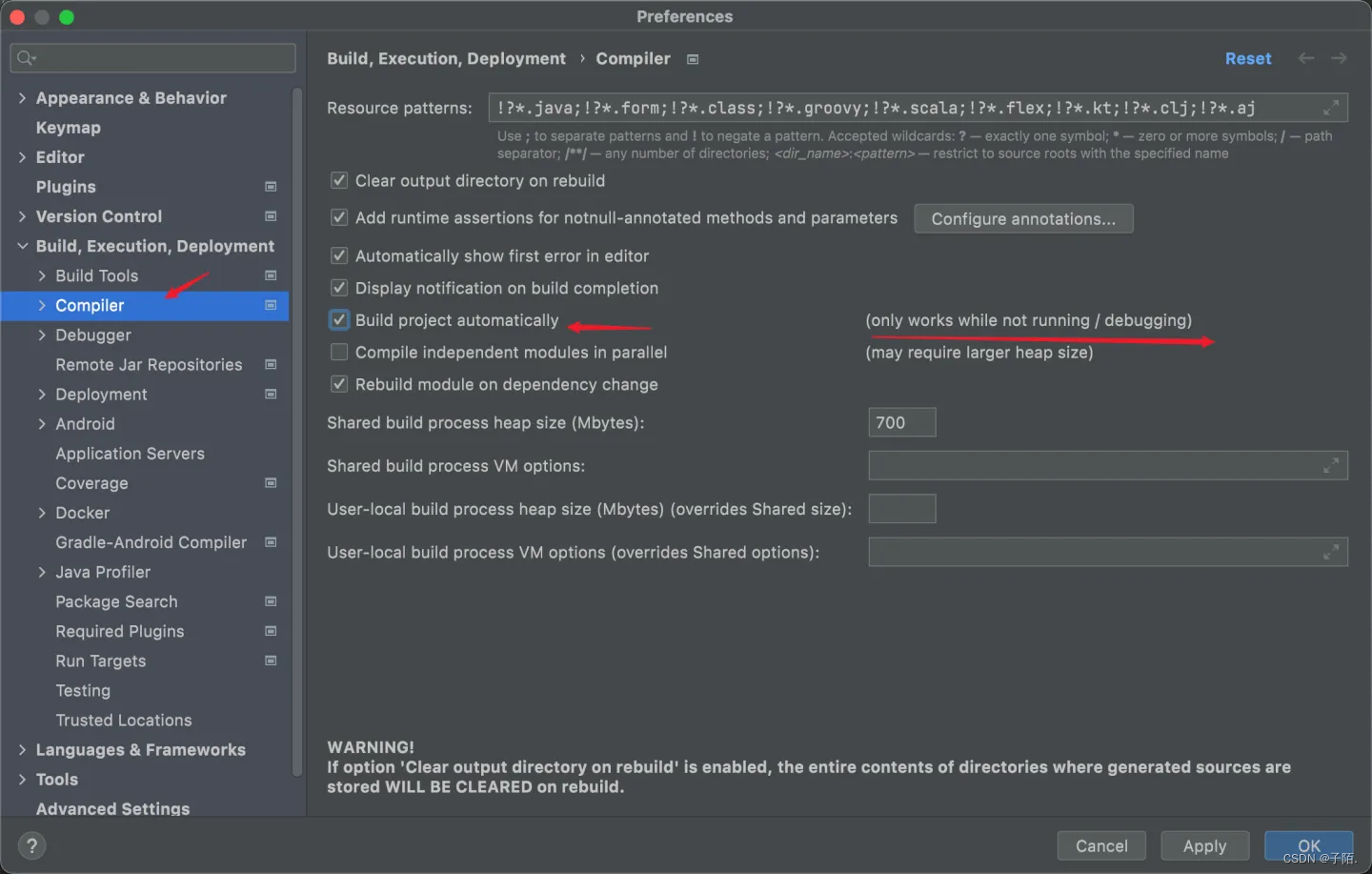Click the project-level icon beside Compiler row
Image resolution: width=1372 pixels, height=874 pixels.
click(x=271, y=305)
